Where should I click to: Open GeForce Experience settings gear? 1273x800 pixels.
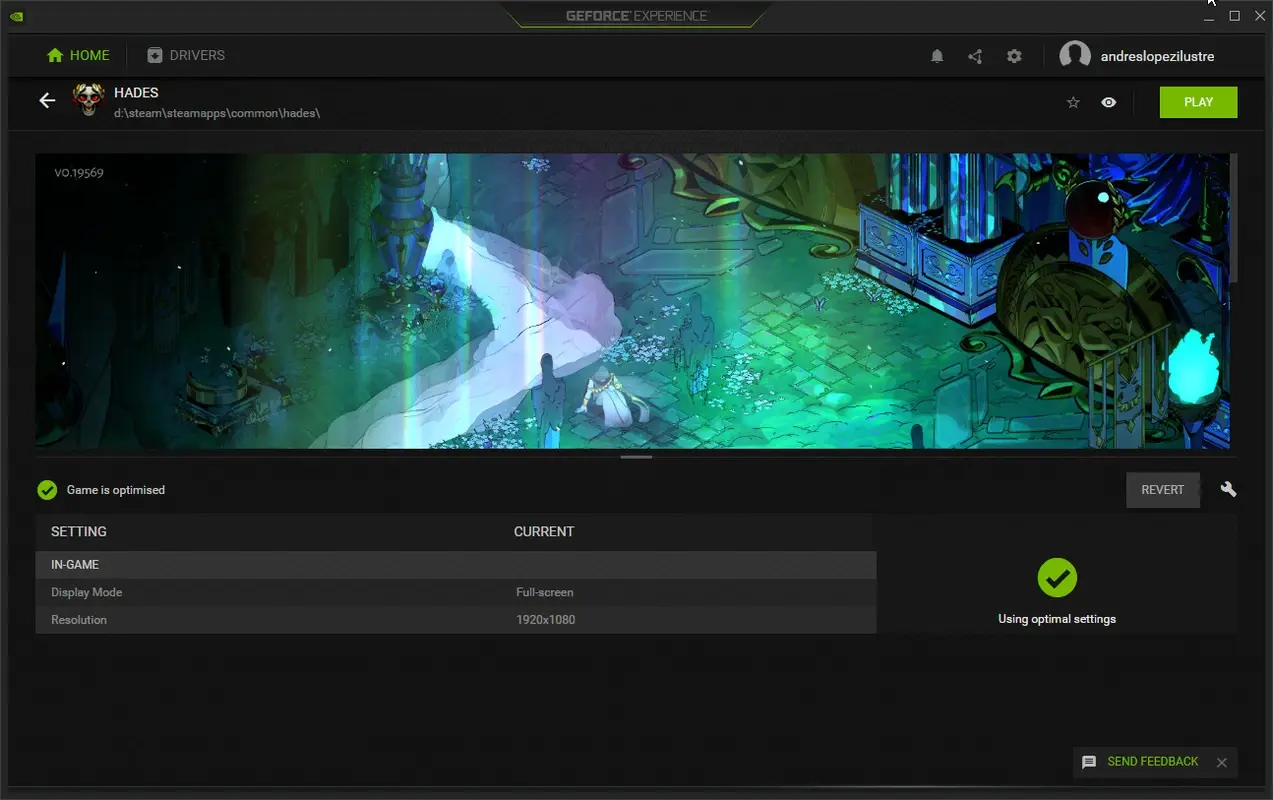point(1014,56)
